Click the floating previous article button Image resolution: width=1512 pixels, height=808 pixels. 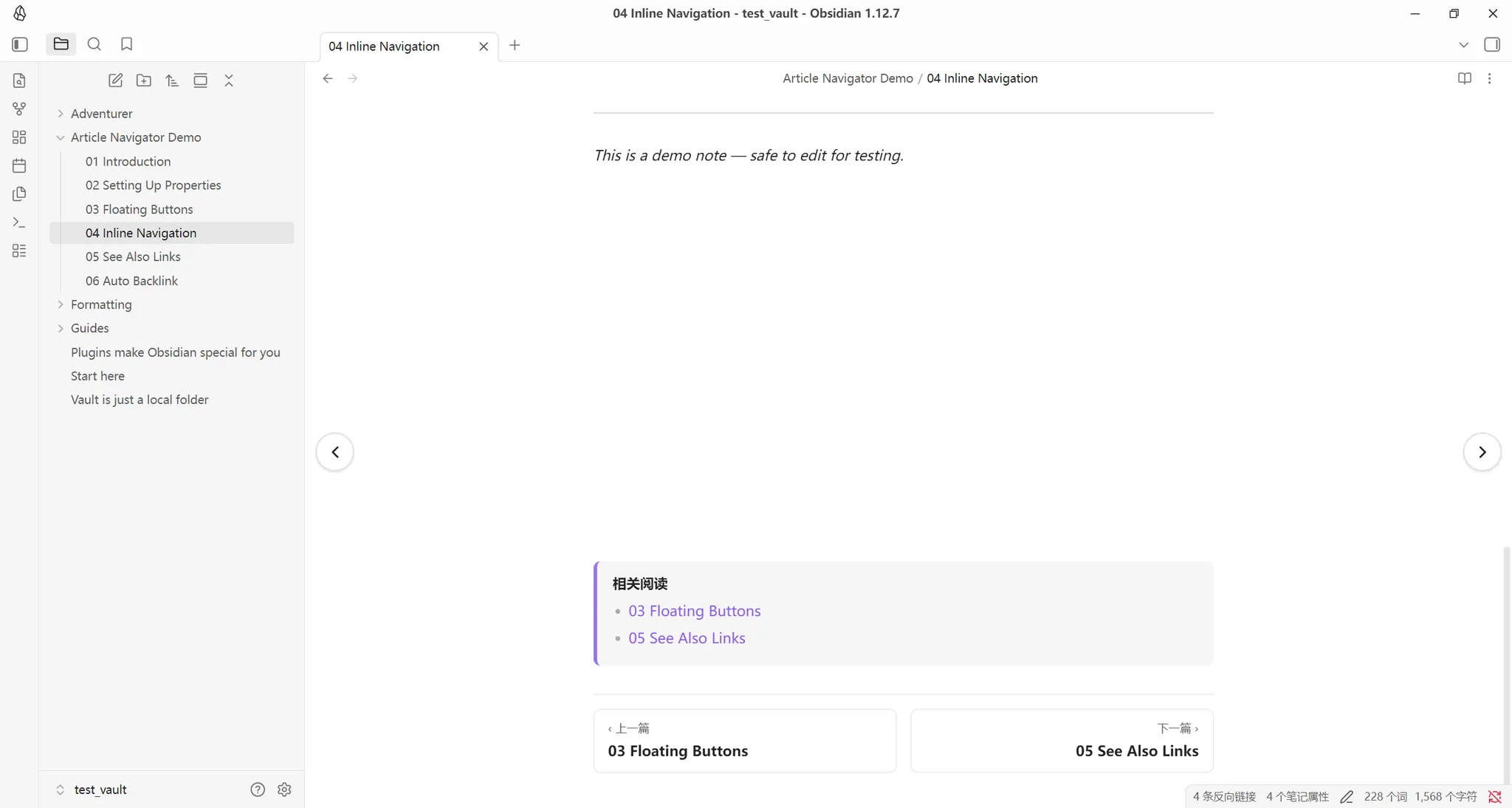[x=335, y=452]
